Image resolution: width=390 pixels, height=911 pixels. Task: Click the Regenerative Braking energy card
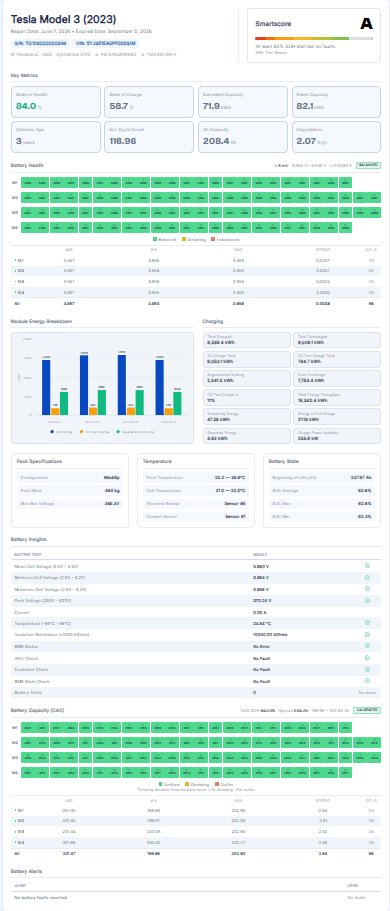click(246, 378)
